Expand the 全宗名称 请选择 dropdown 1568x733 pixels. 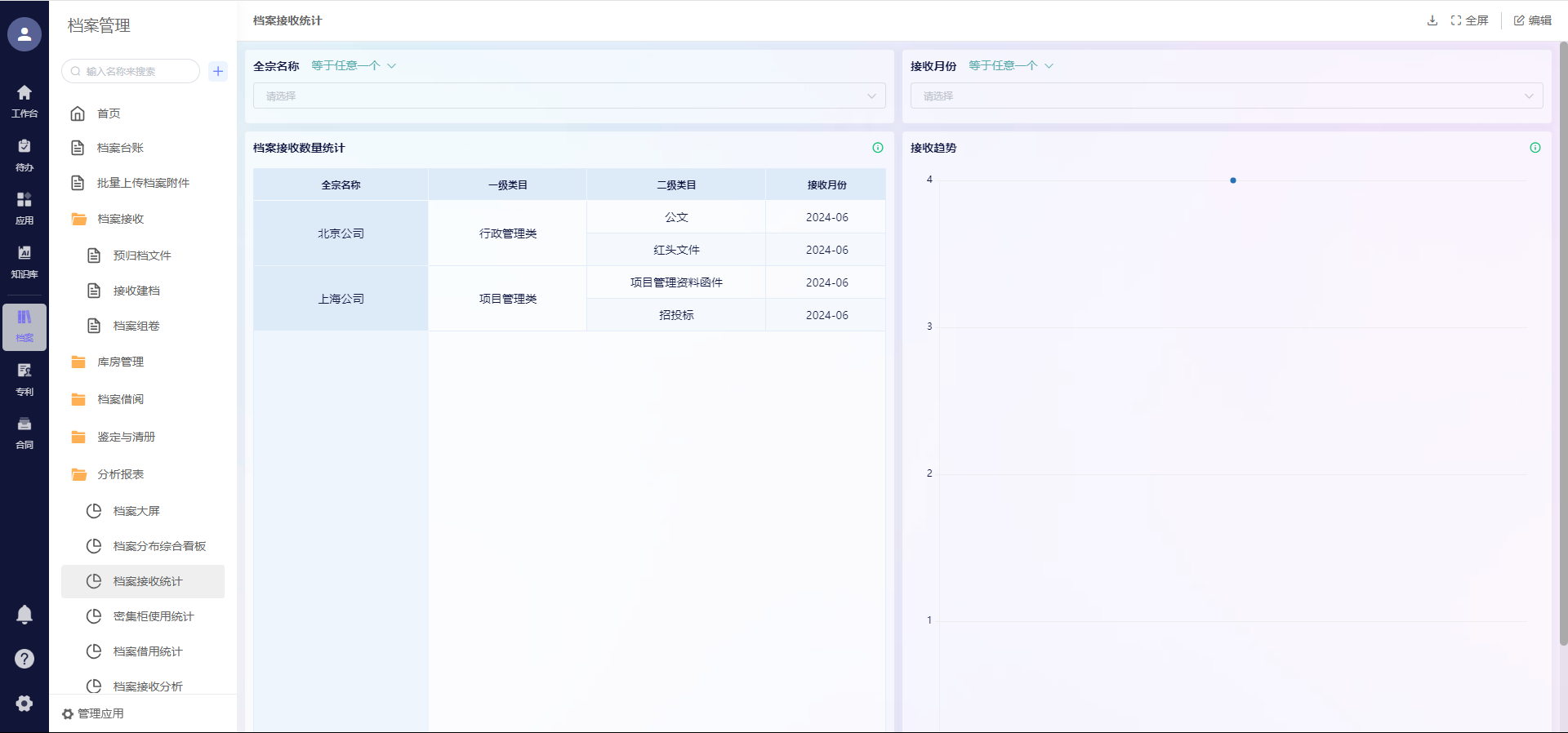coord(569,96)
